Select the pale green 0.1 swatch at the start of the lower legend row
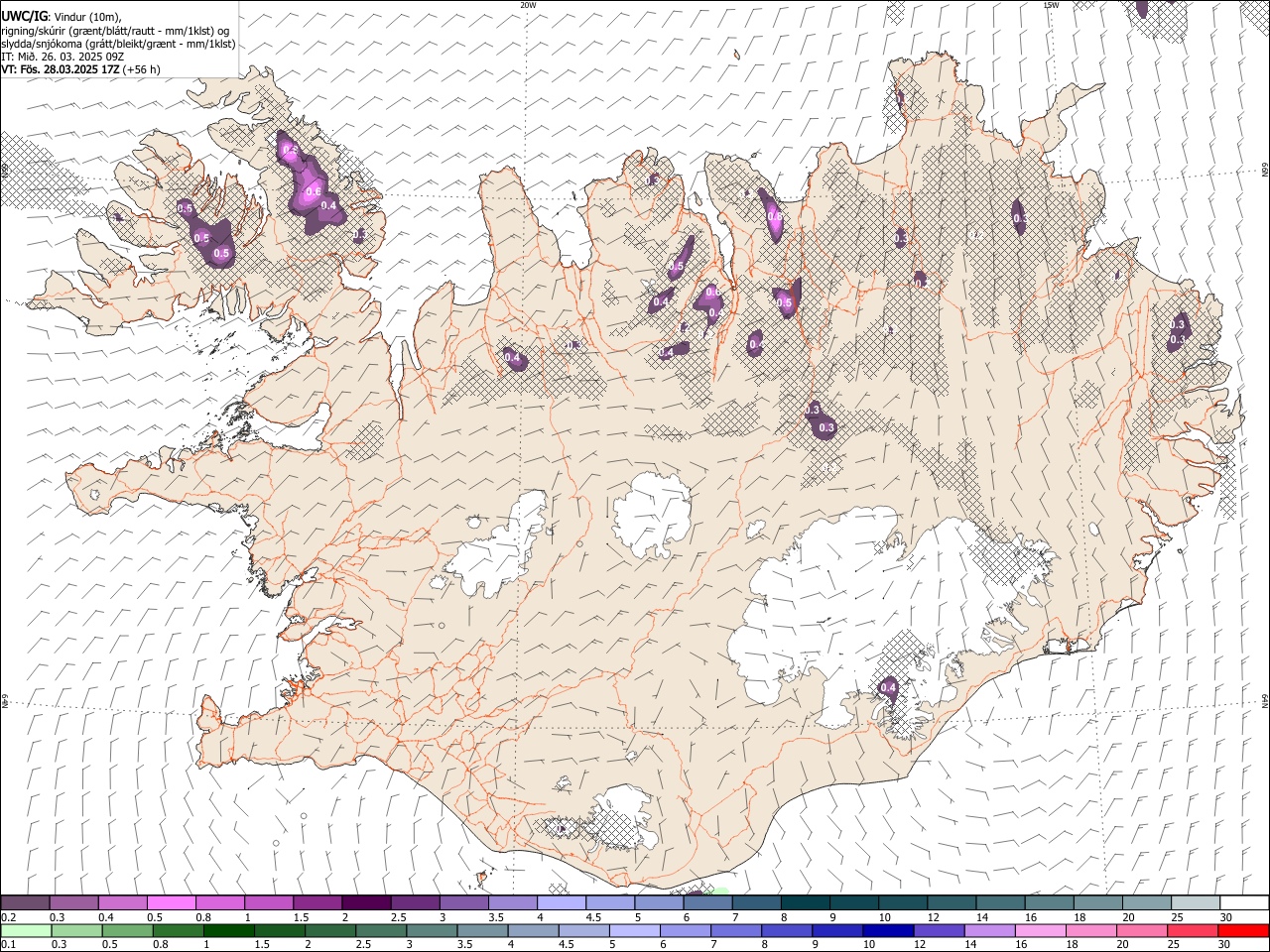 [x=26, y=931]
